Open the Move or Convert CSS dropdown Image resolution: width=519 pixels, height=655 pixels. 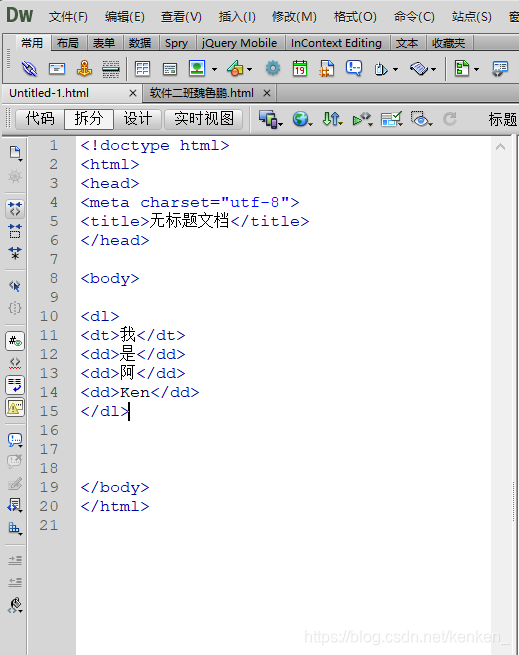click(x=15, y=528)
